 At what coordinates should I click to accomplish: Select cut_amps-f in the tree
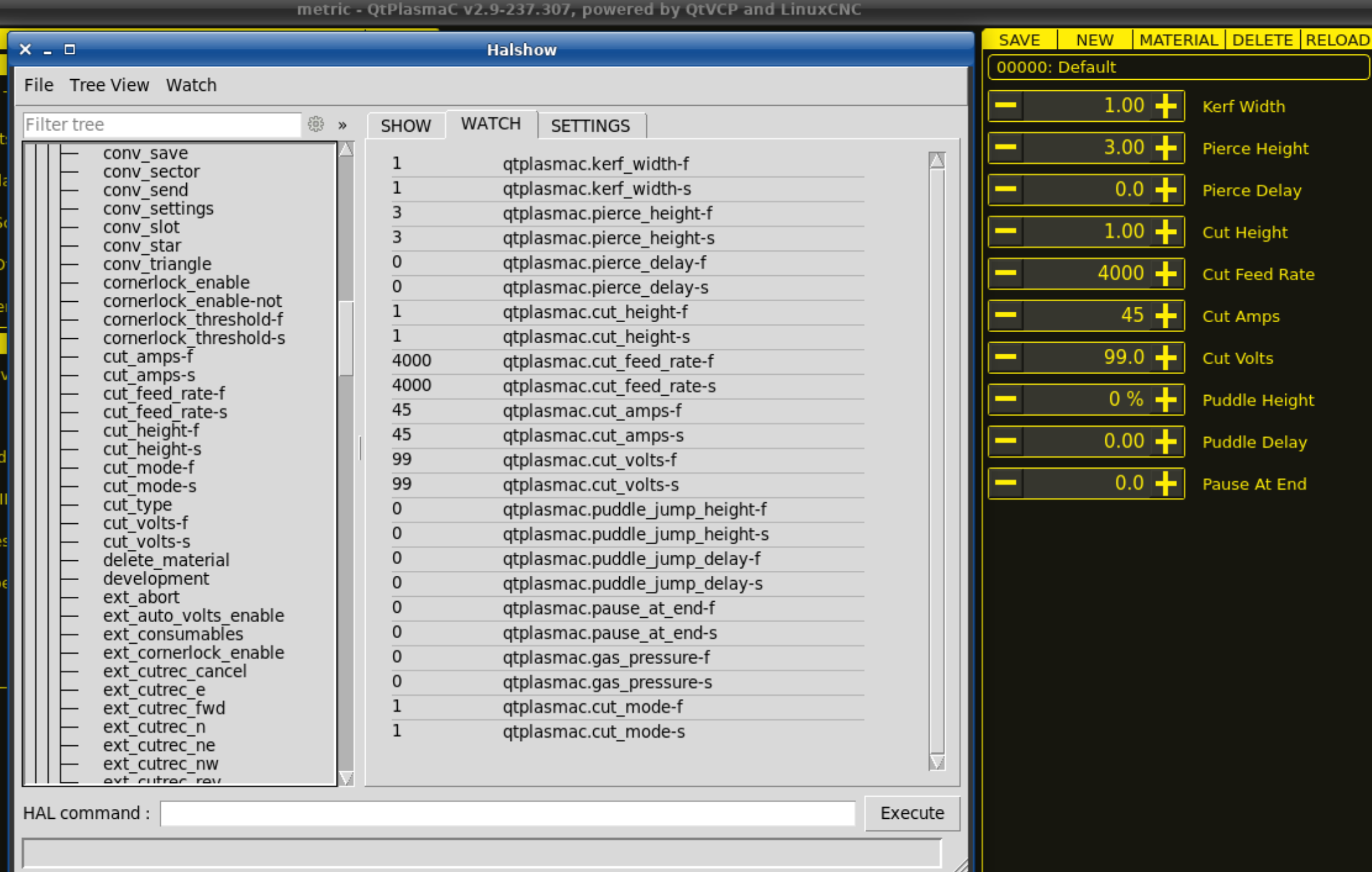tap(148, 356)
